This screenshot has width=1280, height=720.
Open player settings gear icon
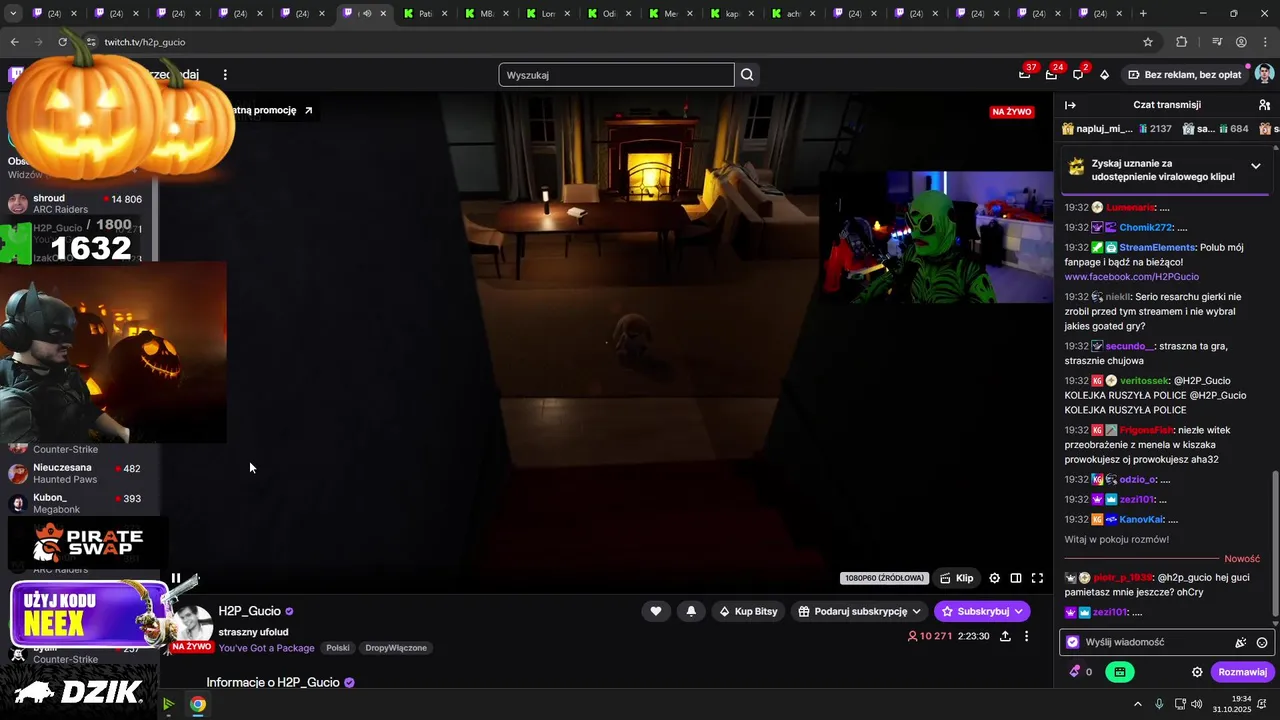point(994,578)
